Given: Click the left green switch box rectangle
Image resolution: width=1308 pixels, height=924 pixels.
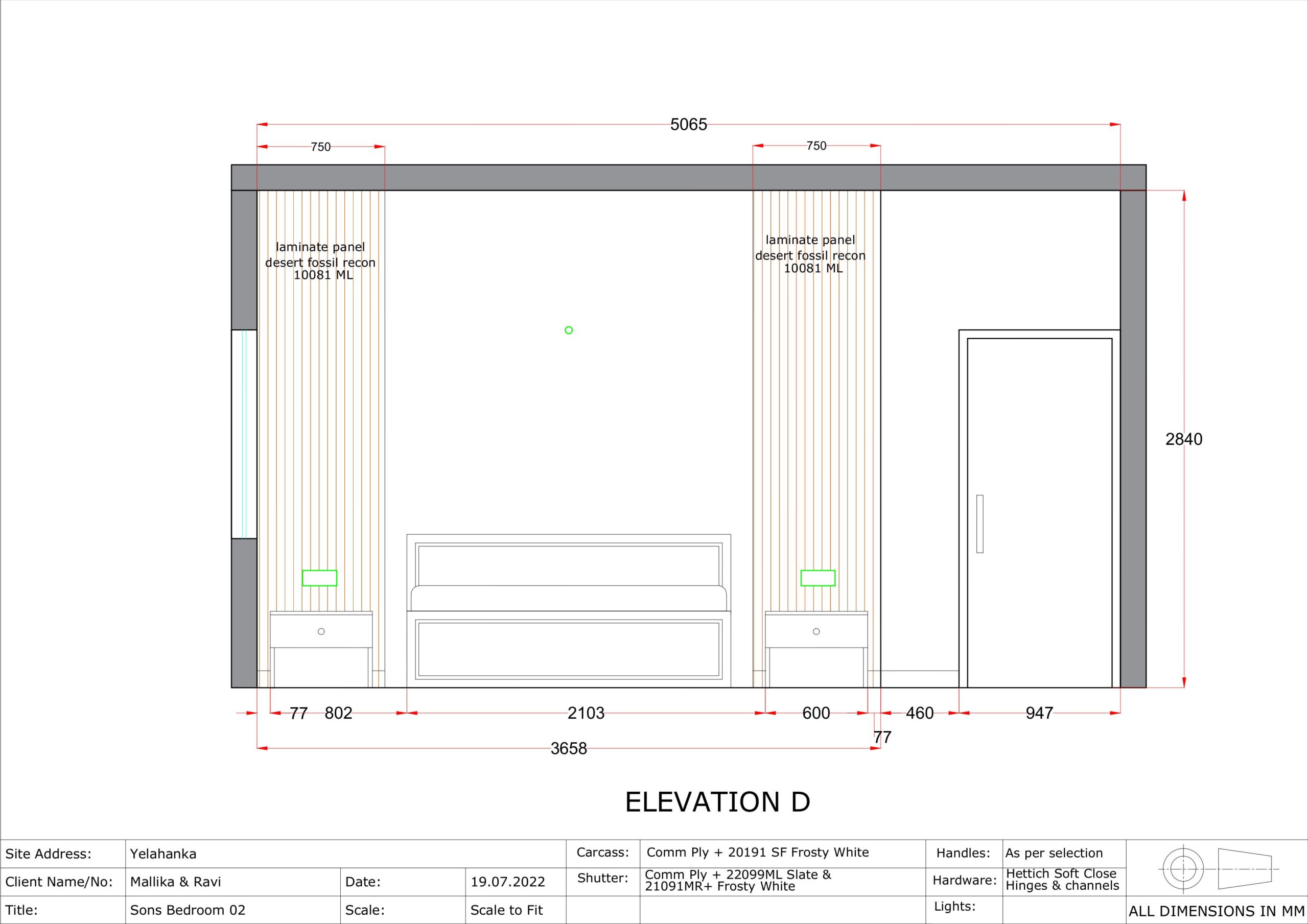Looking at the screenshot, I should pos(319,578).
